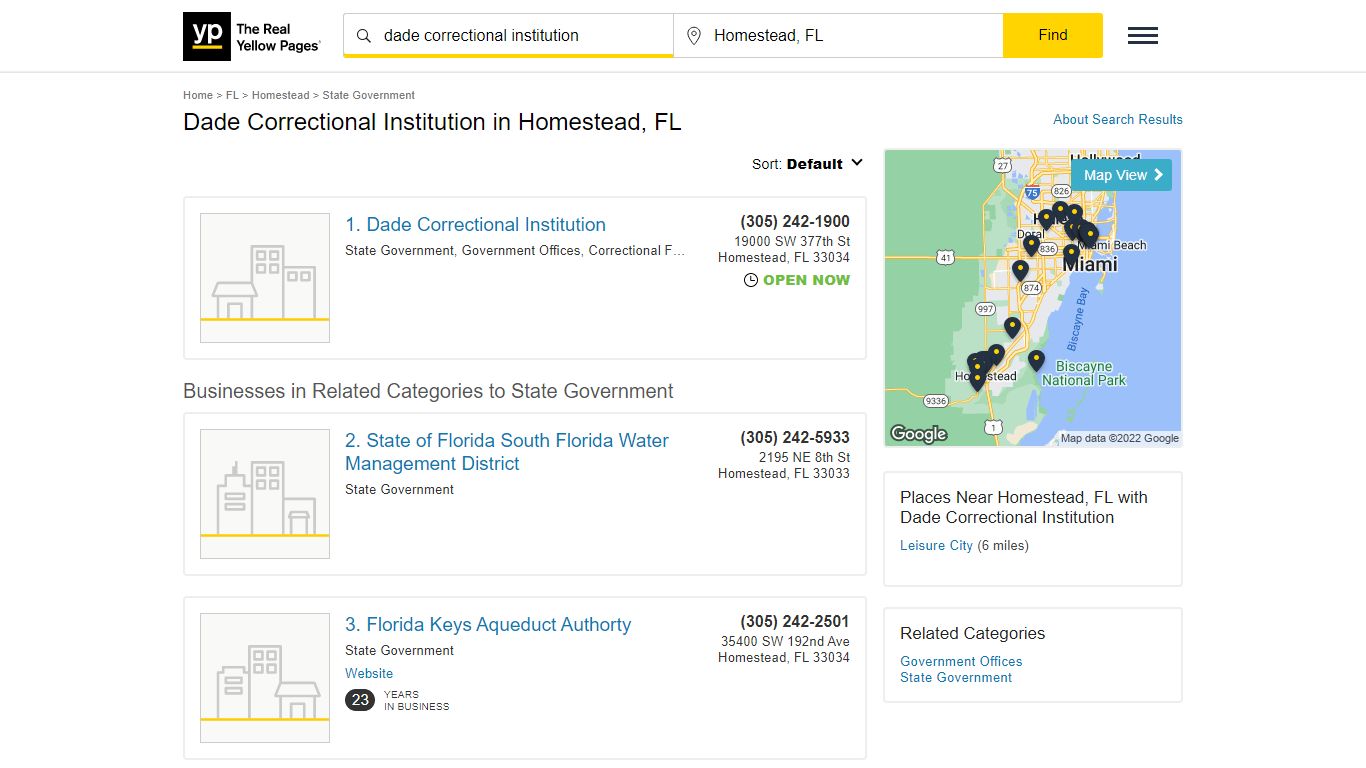The width and height of the screenshot is (1366, 768).
Task: Click Dade listing categories text line
Action: (515, 251)
